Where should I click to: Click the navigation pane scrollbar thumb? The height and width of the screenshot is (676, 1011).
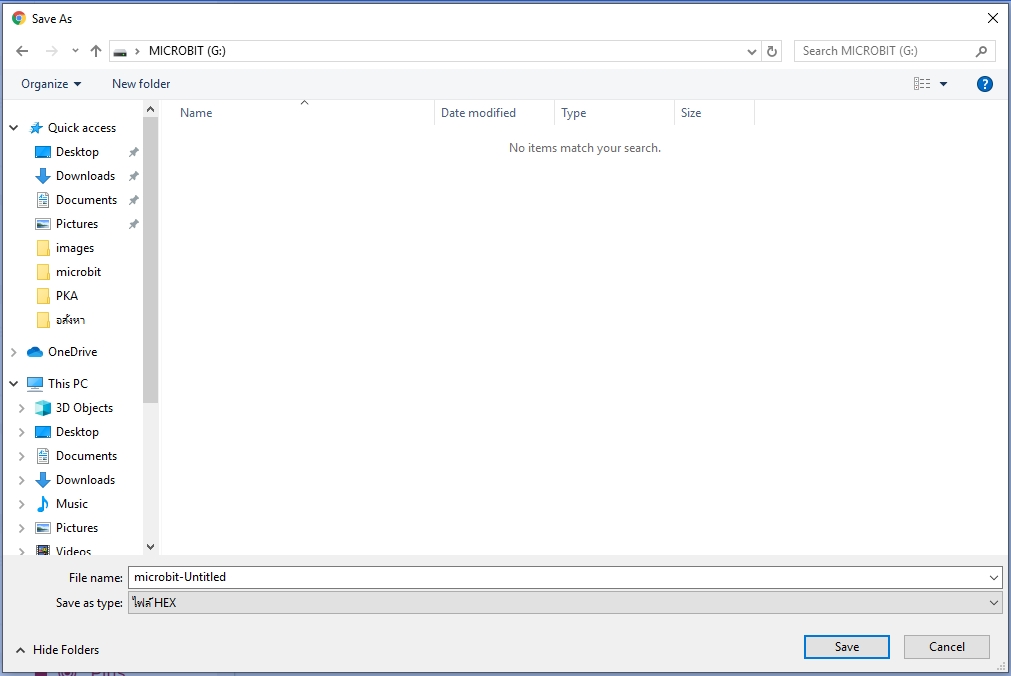coord(150,260)
